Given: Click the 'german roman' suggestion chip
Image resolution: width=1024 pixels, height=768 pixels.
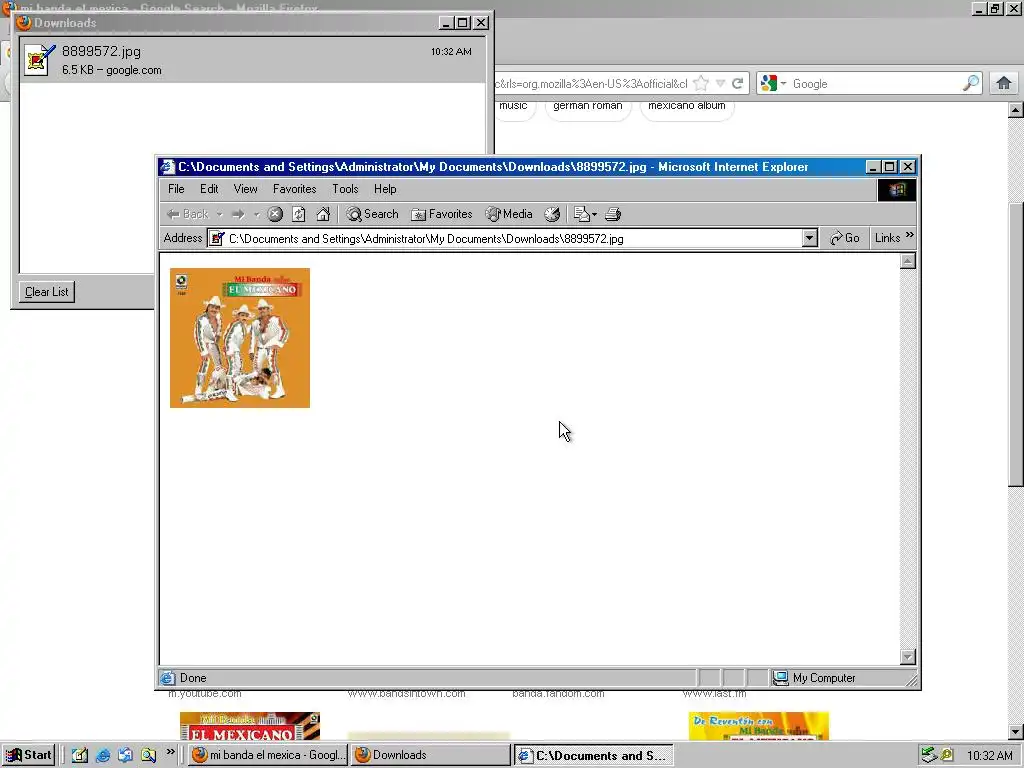Looking at the screenshot, I should tap(588, 108).
